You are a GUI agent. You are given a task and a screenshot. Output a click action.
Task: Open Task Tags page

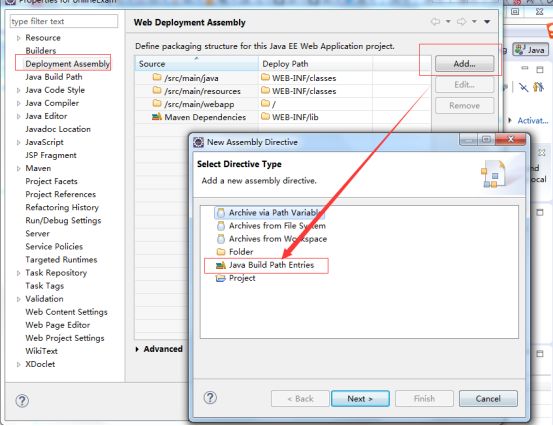[x=44, y=286]
